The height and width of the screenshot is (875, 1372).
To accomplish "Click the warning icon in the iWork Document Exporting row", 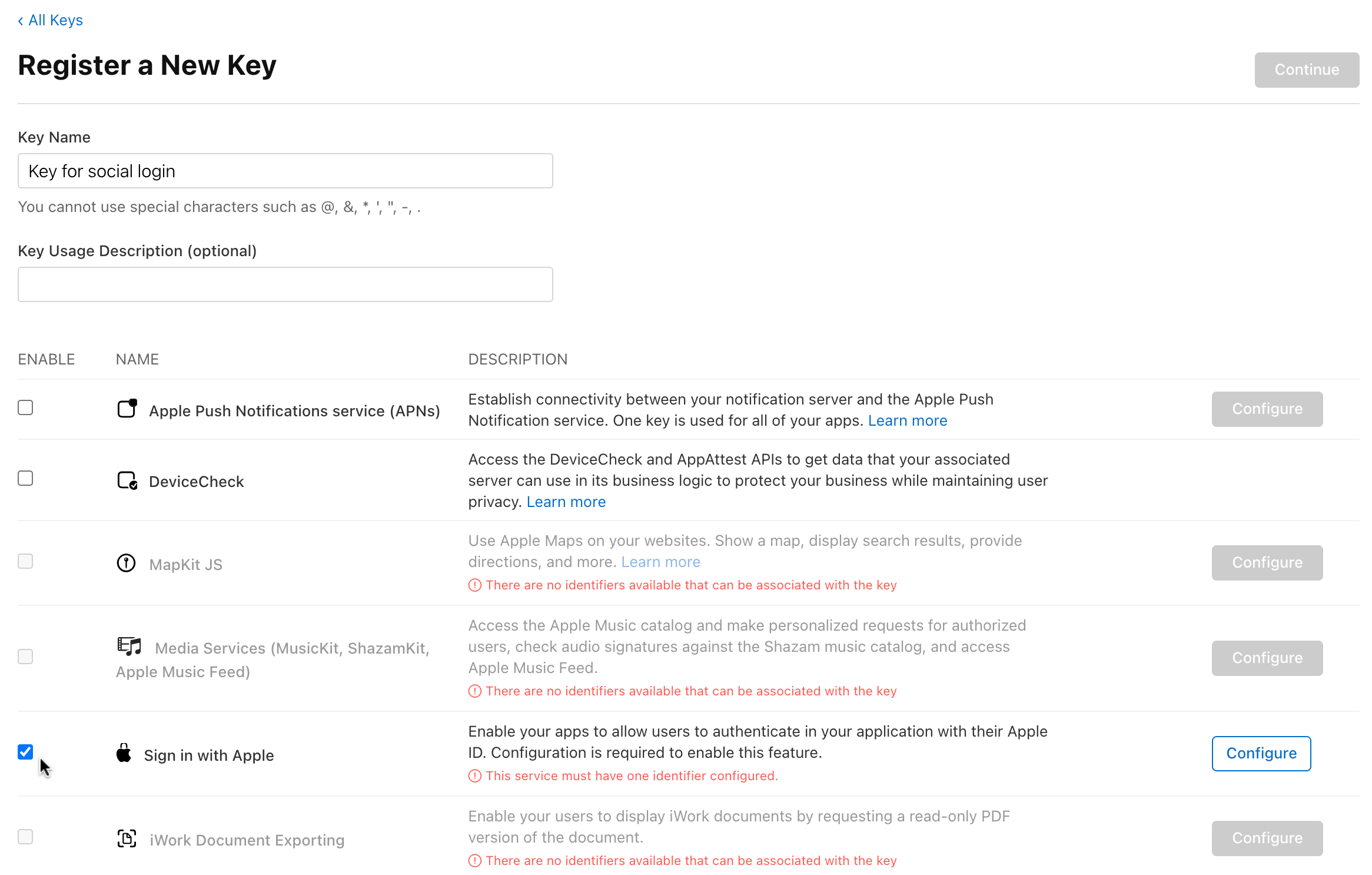I will pyautogui.click(x=474, y=861).
